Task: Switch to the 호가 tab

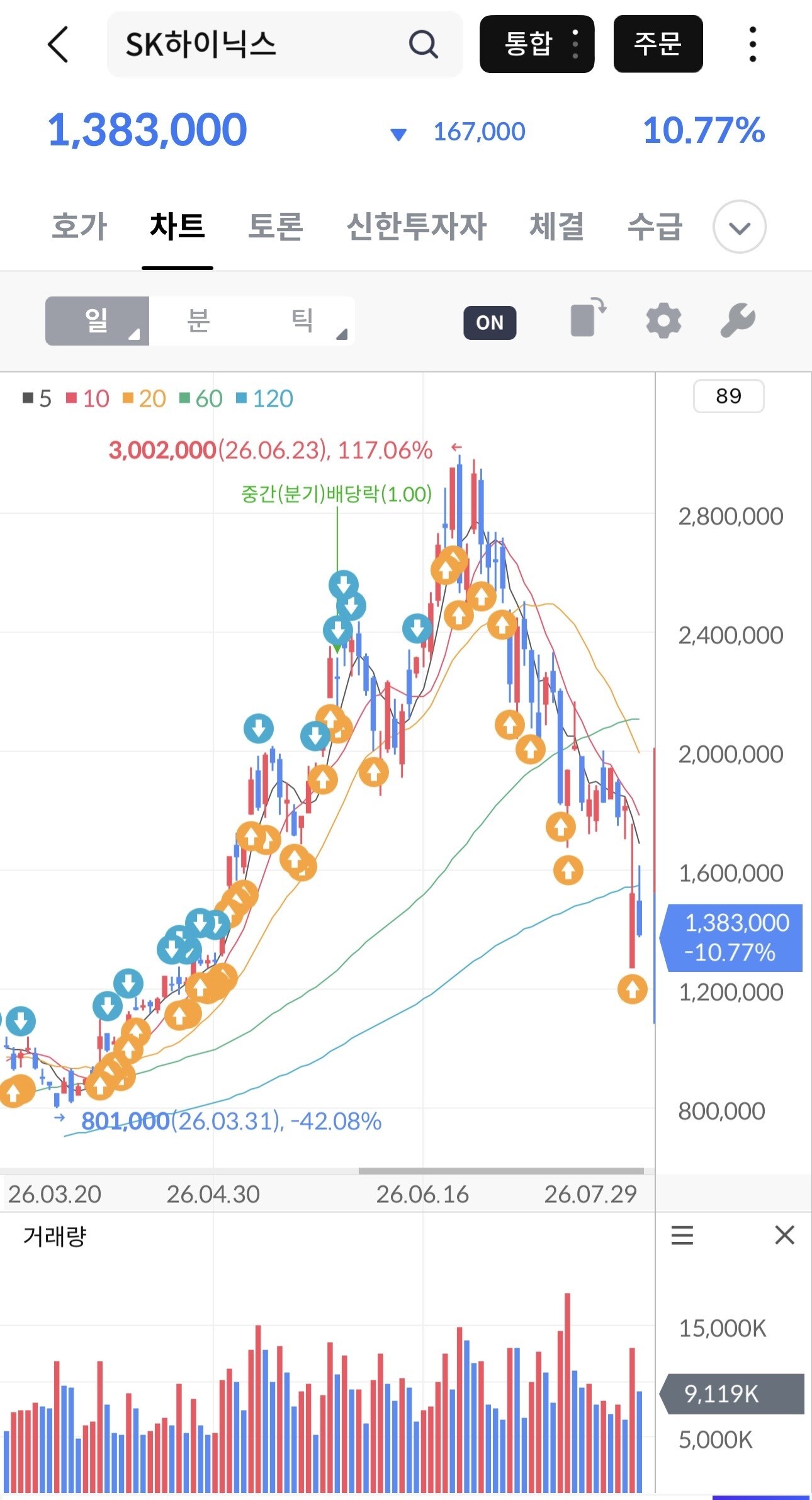Action: pos(80,226)
